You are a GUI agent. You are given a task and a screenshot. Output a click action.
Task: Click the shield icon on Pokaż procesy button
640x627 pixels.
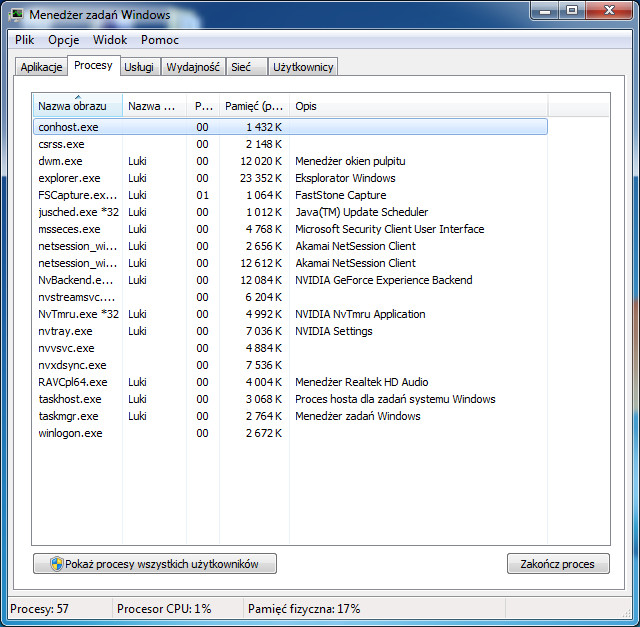point(56,564)
